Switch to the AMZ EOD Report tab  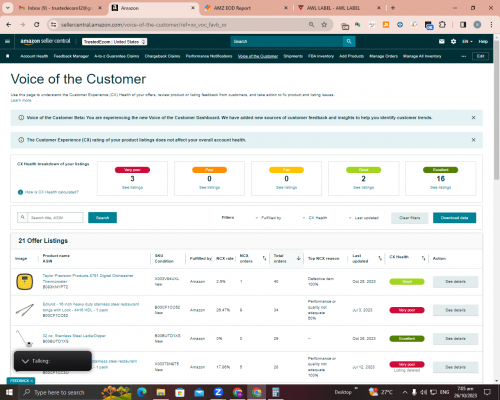[x=246, y=8]
